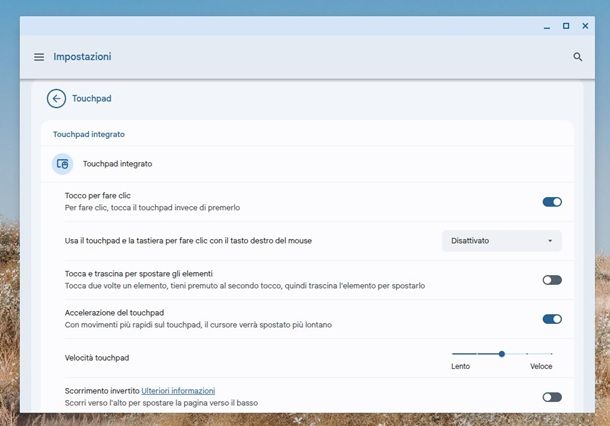Open the hamburger main menu
The image size is (610, 426).
click(39, 57)
